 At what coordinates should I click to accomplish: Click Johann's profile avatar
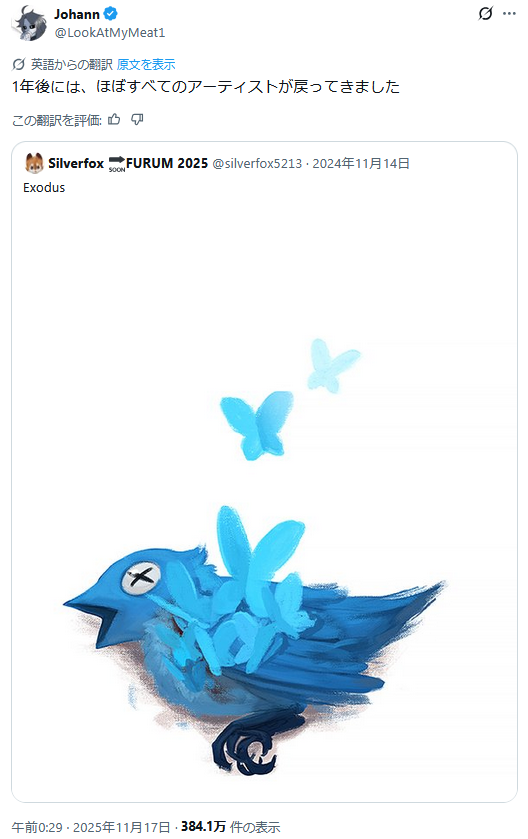tap(30, 23)
